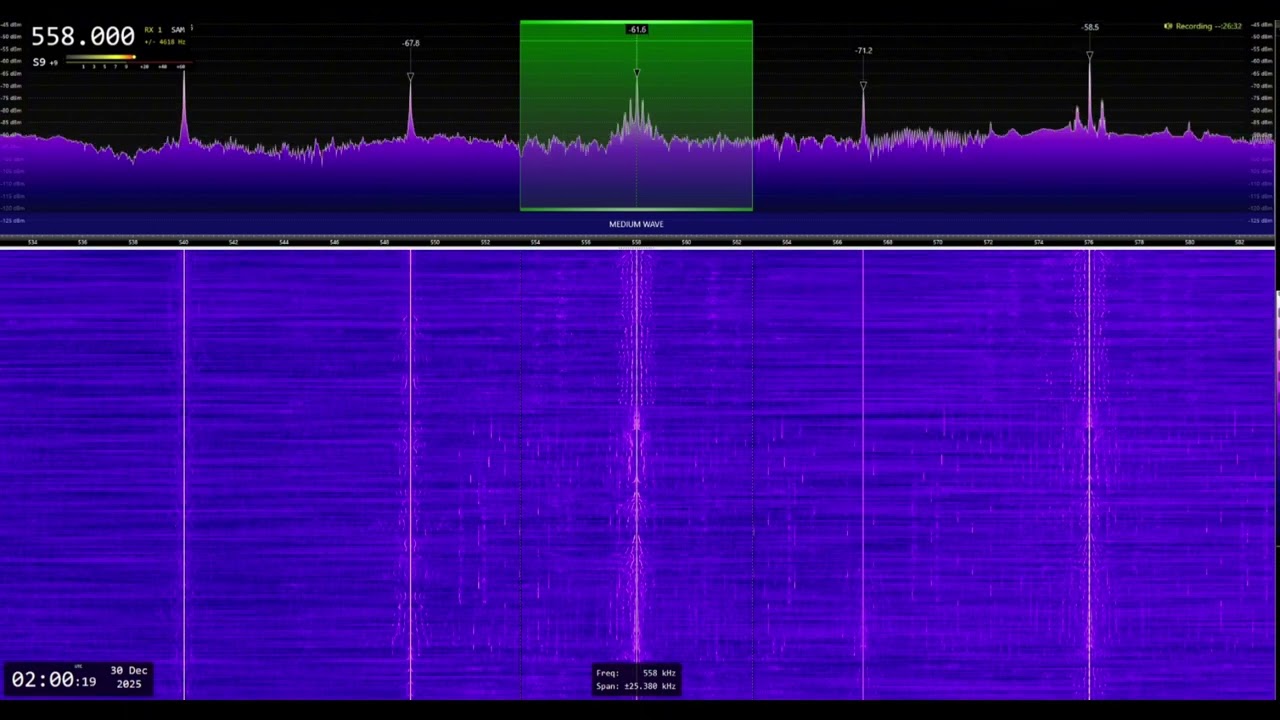Click the S-meter signal strength bar
Viewport: 1280px width, 720px height.
tap(100, 57)
